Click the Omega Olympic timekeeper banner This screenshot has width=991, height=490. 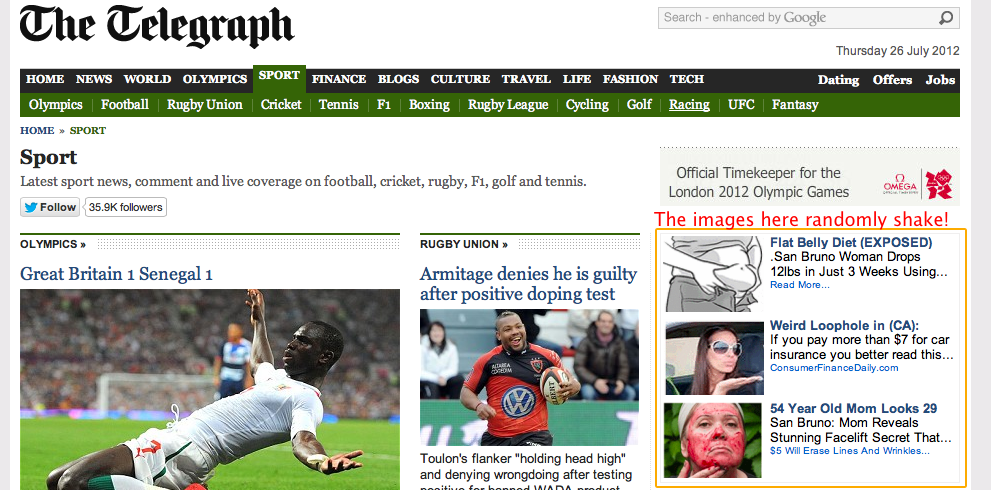tap(810, 176)
